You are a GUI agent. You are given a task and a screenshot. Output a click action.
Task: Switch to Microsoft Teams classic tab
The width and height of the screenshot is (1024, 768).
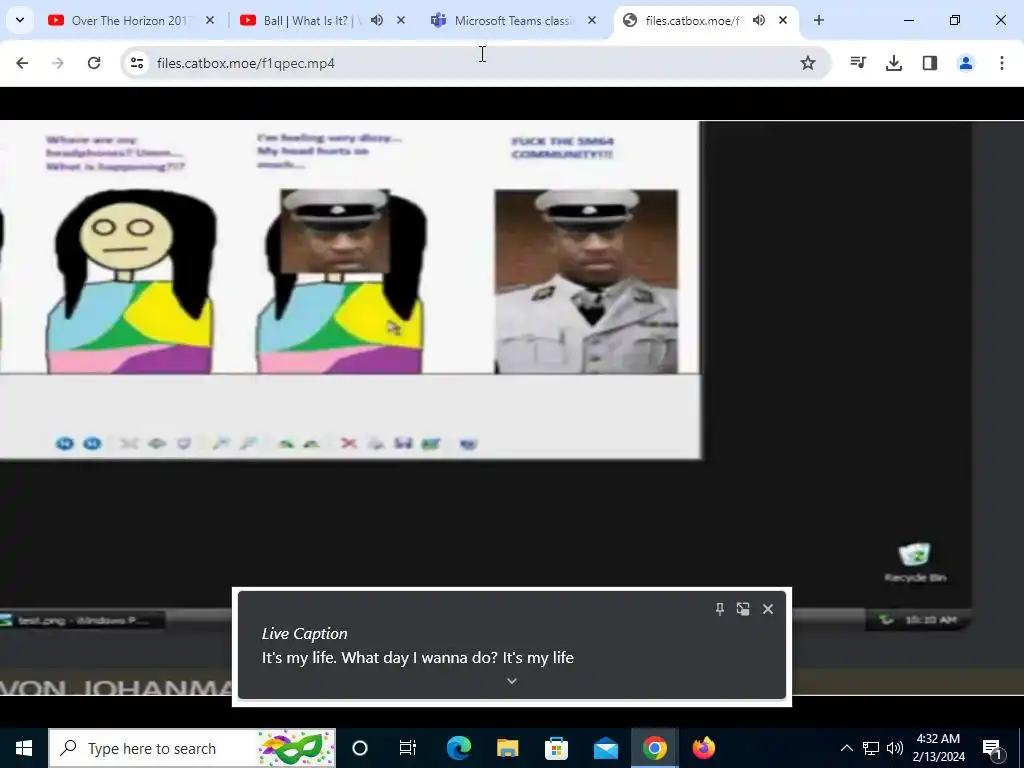[x=514, y=21]
